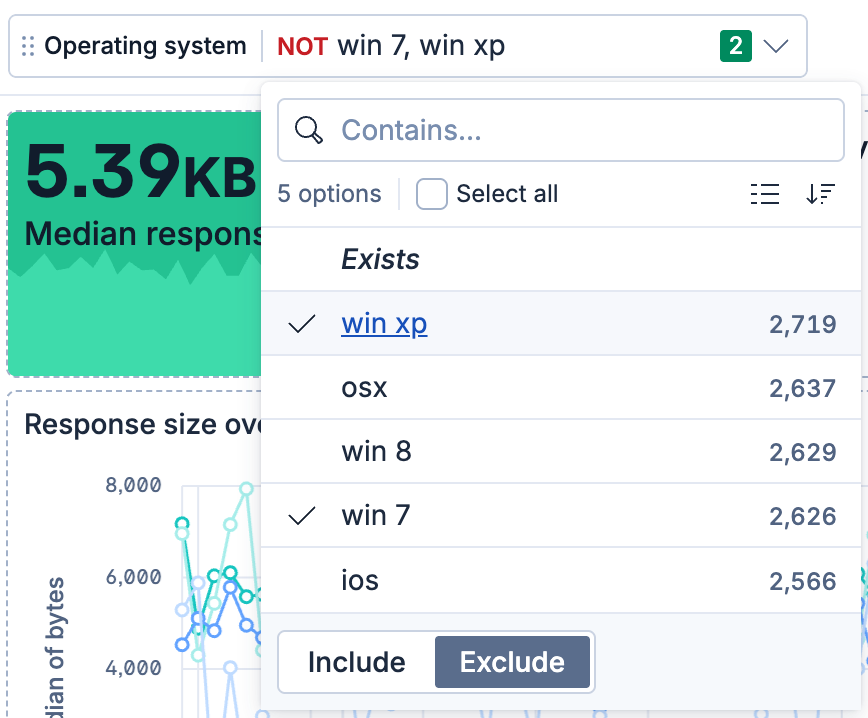Click the Operating system filter label
The width and height of the screenshot is (868, 718).
pyautogui.click(x=146, y=45)
